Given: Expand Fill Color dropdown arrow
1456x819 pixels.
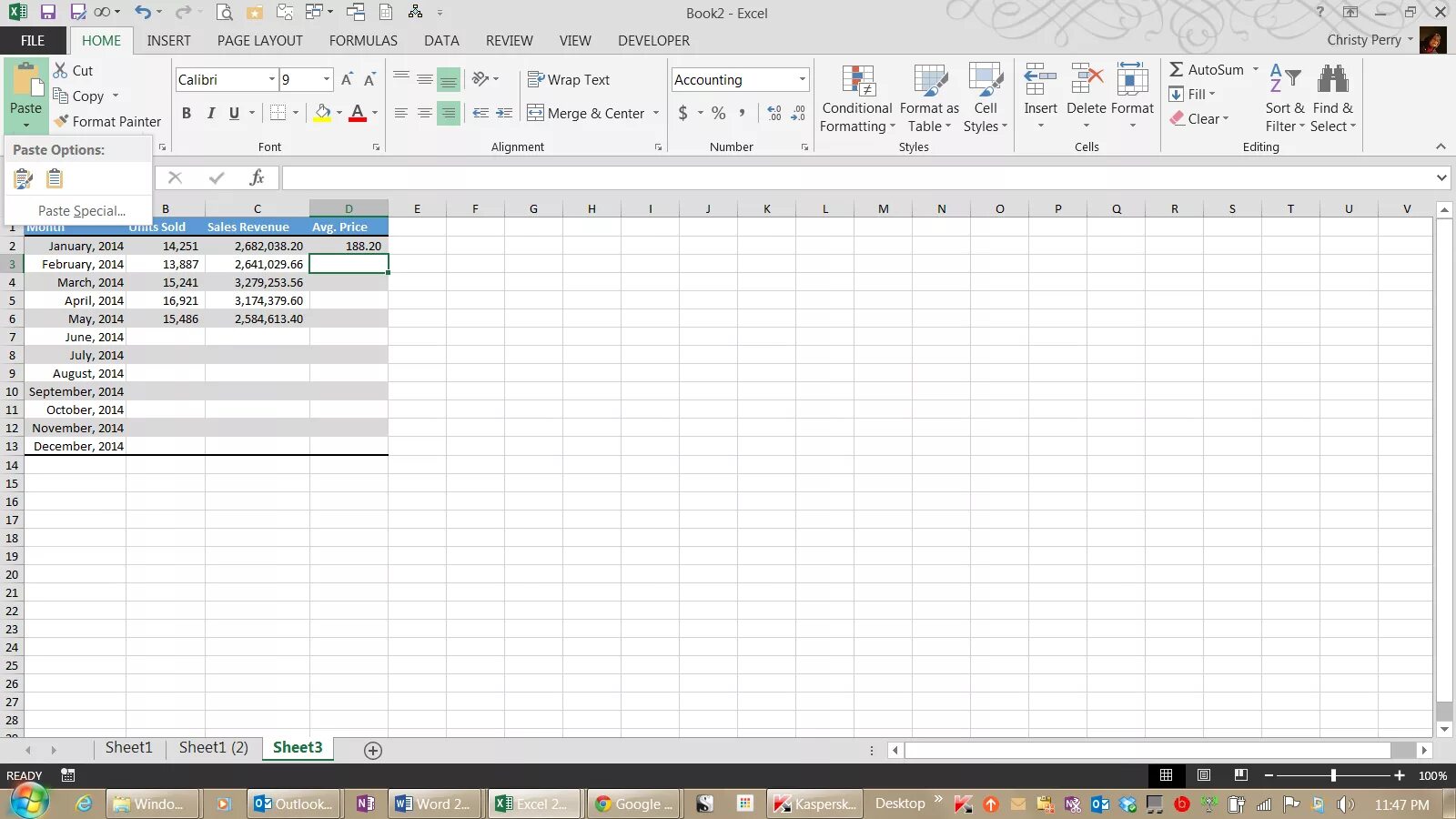Looking at the screenshot, I should tap(339, 113).
